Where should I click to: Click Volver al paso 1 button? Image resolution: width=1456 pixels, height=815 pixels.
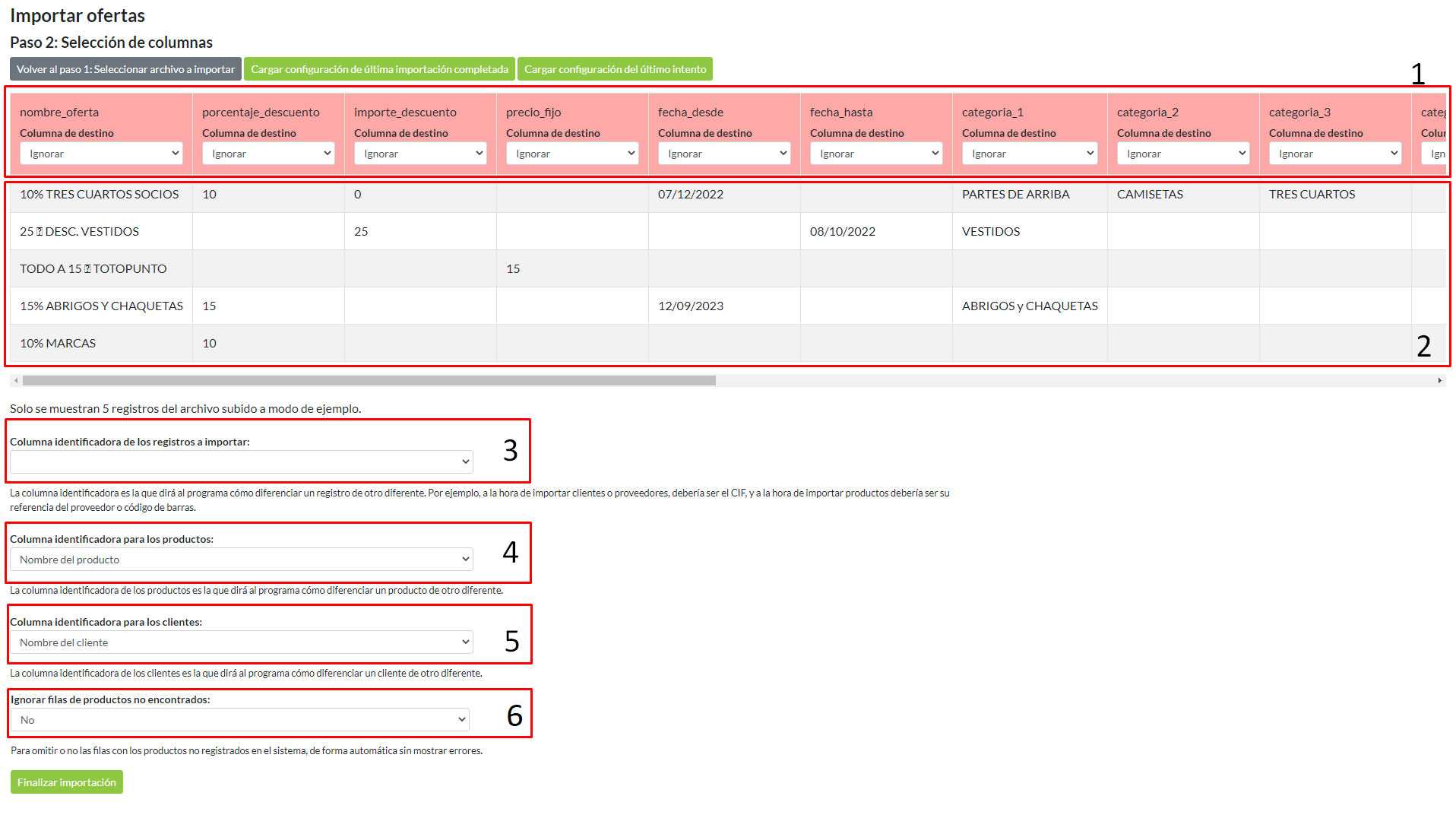(x=125, y=69)
